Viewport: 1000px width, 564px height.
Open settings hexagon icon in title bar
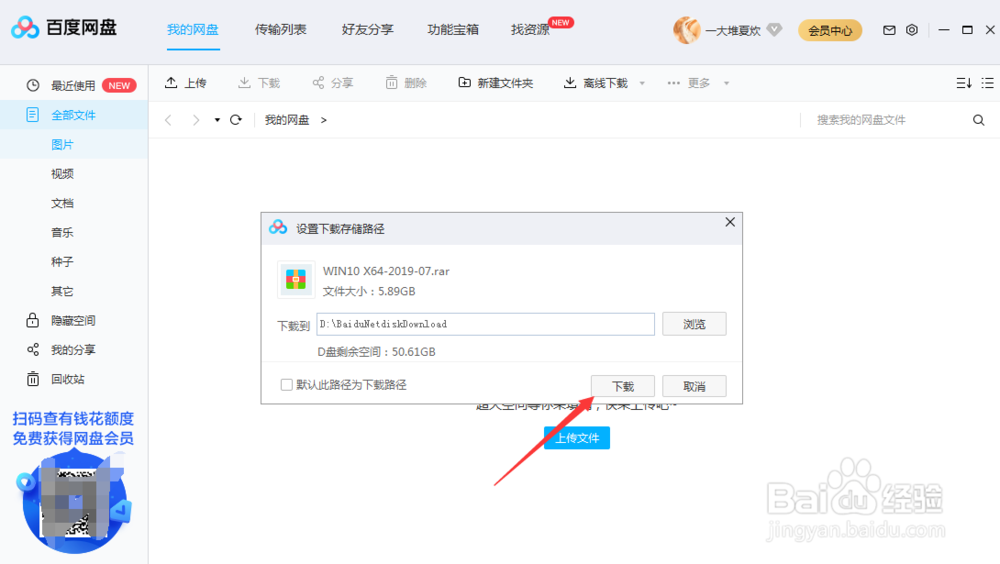pyautogui.click(x=912, y=30)
